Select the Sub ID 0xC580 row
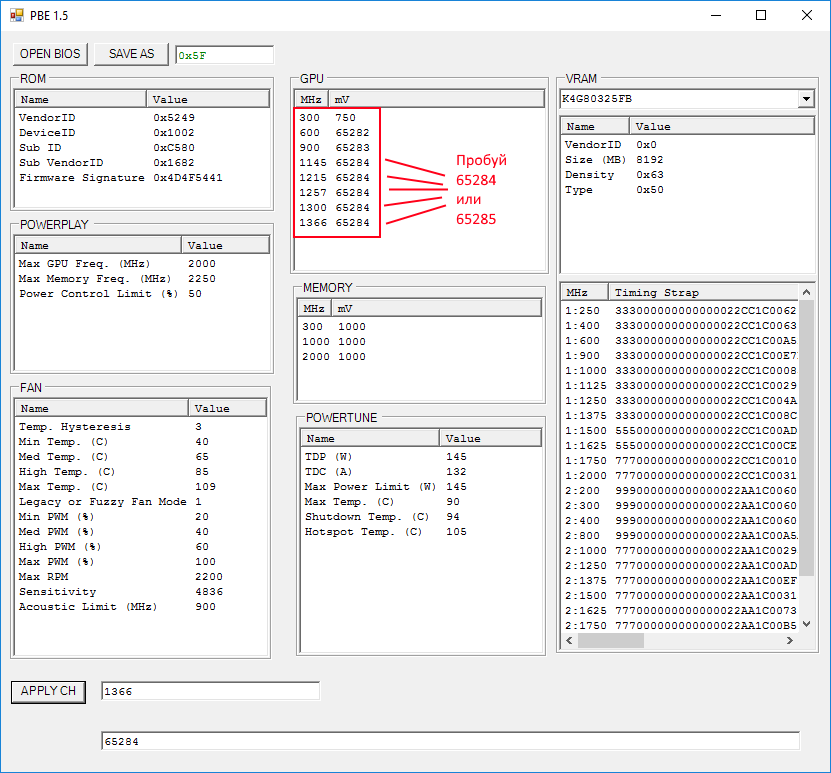Viewport: 831px width, 773px height. coord(142,148)
